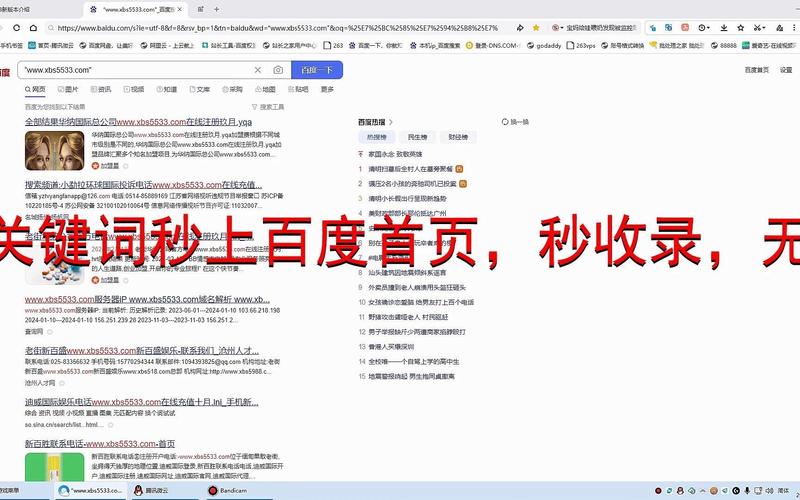Select the 贴吧 search tab

coord(298,89)
